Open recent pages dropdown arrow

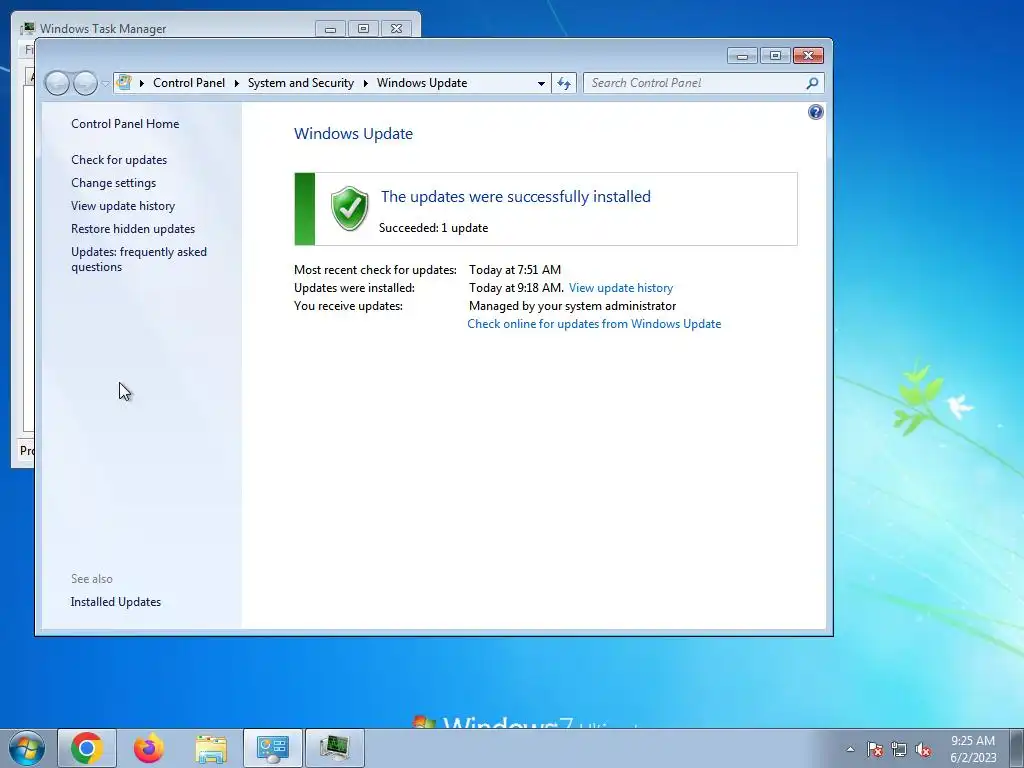(105, 84)
